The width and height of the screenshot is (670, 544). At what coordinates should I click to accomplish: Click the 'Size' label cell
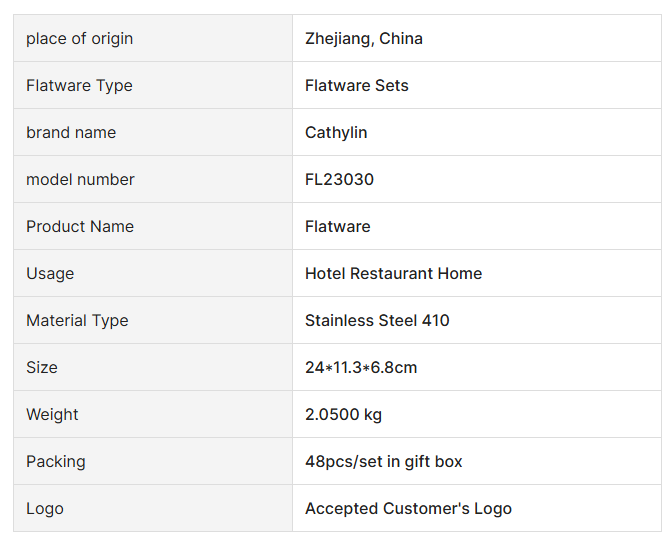pos(42,368)
